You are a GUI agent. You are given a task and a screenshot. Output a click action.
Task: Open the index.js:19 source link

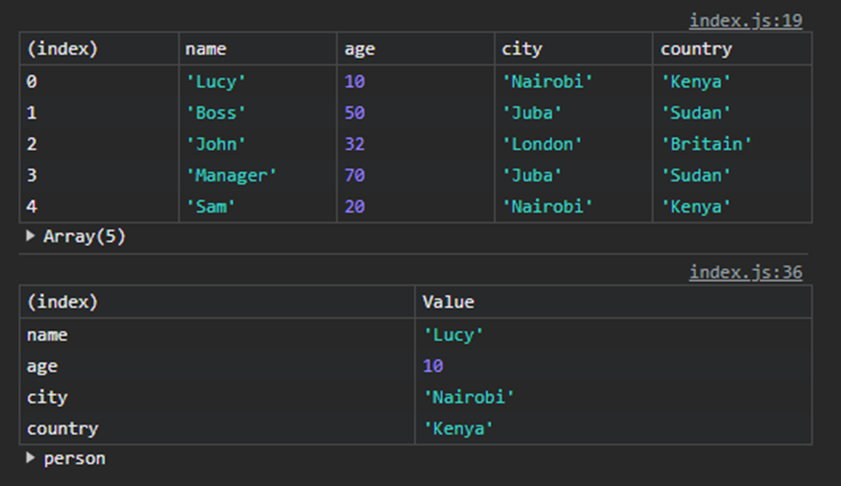745,21
